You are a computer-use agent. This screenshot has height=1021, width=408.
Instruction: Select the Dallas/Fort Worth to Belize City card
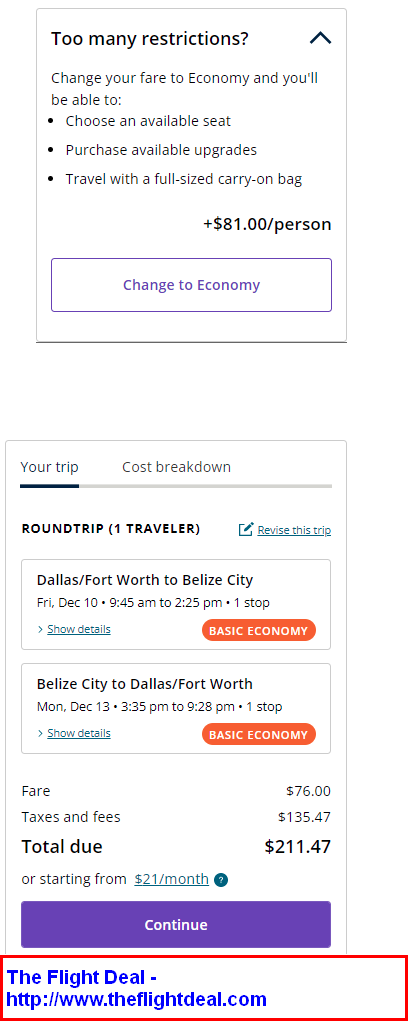(x=176, y=604)
